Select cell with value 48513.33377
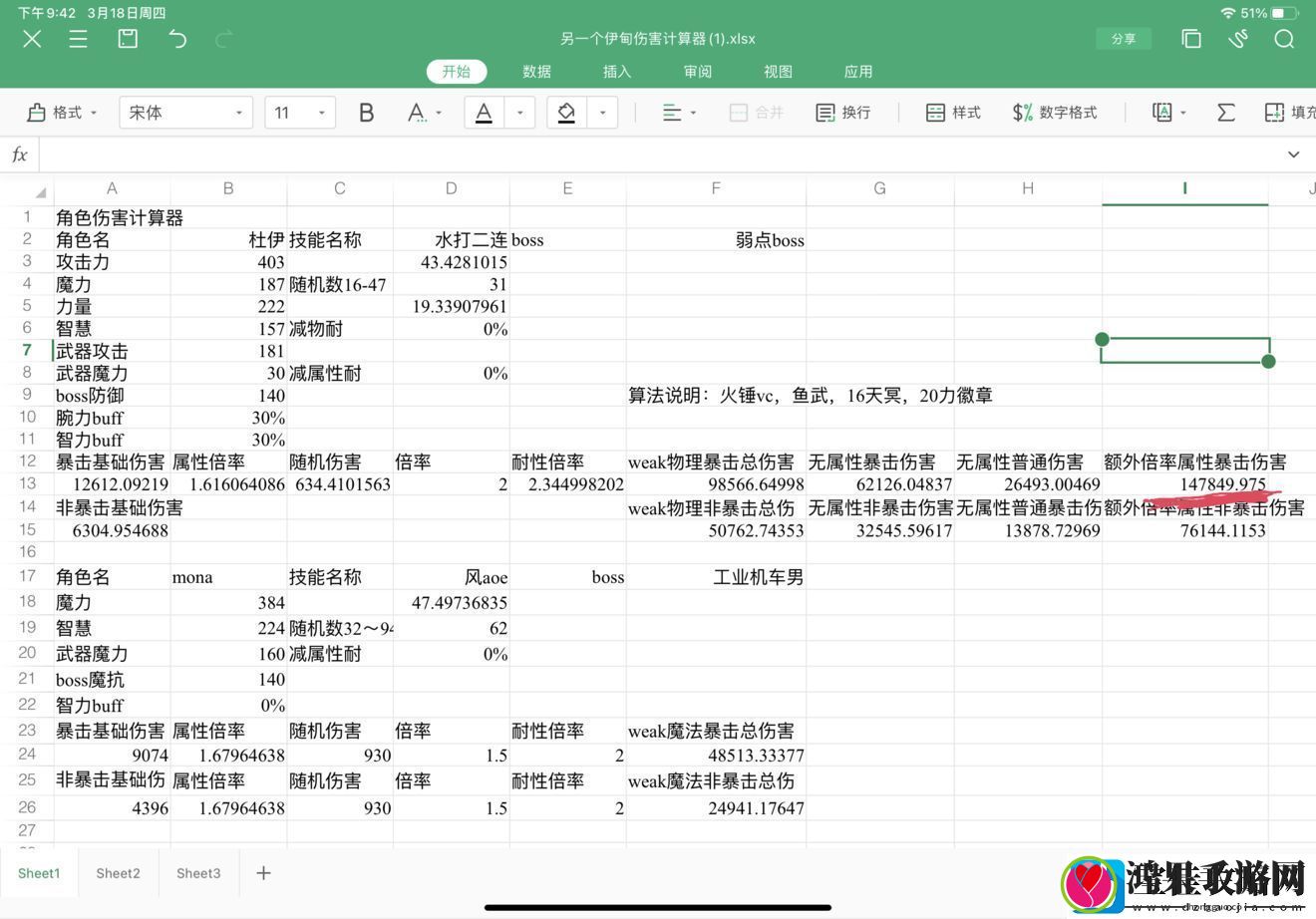The height and width of the screenshot is (919, 1316). click(x=716, y=756)
